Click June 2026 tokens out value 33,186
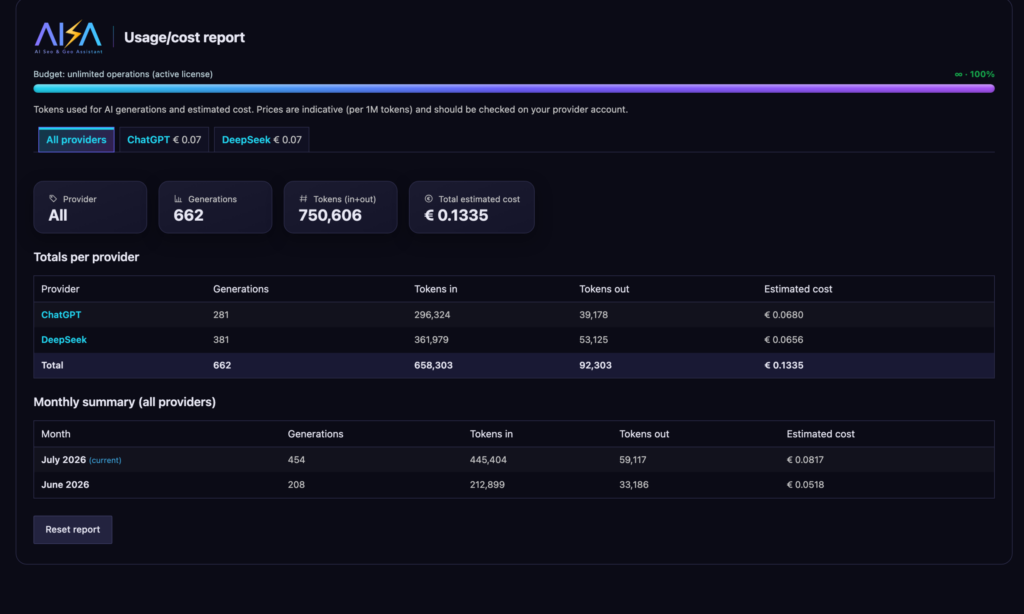Image resolution: width=1024 pixels, height=614 pixels. 634,485
